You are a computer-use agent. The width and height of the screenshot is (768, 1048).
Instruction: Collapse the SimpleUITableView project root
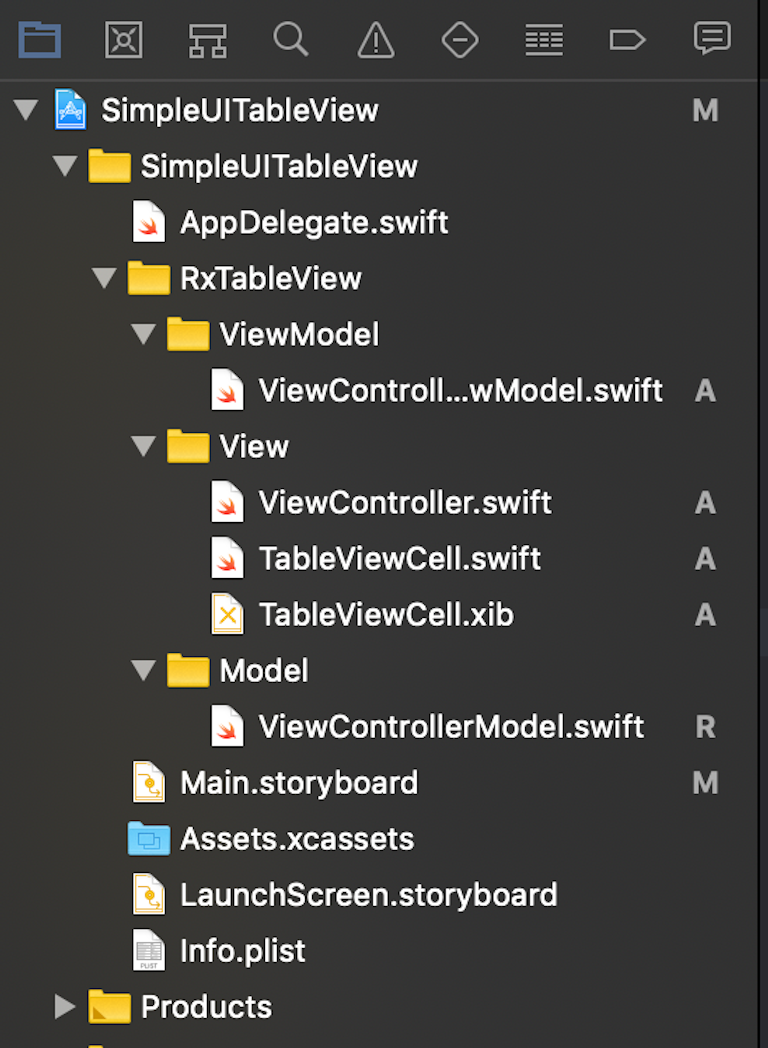click(x=26, y=110)
